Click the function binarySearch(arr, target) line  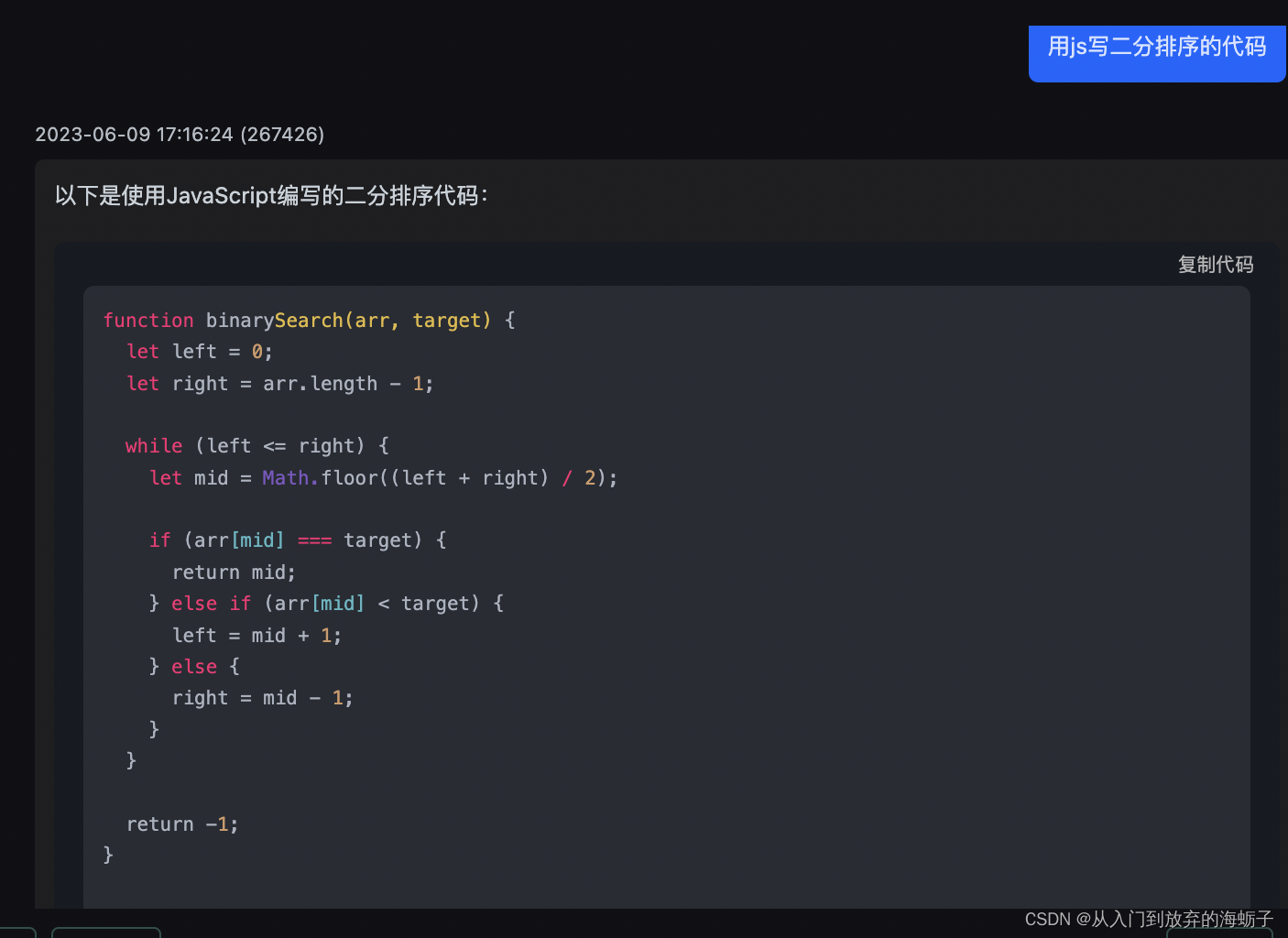tap(309, 321)
